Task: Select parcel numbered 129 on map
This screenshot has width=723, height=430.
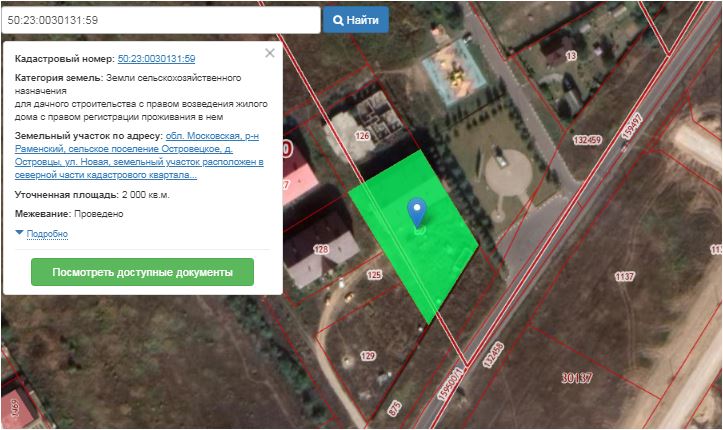Action: click(367, 356)
